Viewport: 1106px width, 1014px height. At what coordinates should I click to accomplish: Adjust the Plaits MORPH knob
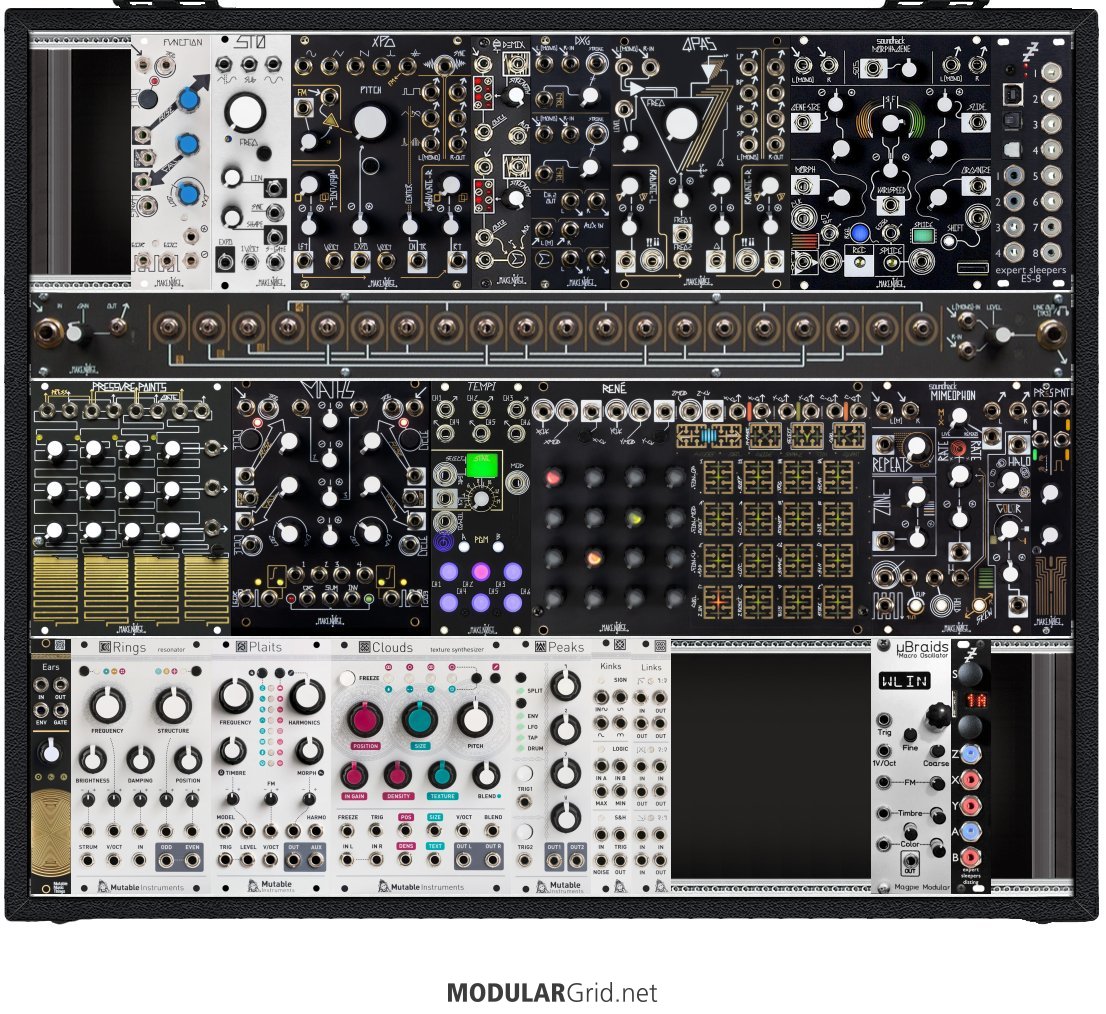tap(308, 750)
